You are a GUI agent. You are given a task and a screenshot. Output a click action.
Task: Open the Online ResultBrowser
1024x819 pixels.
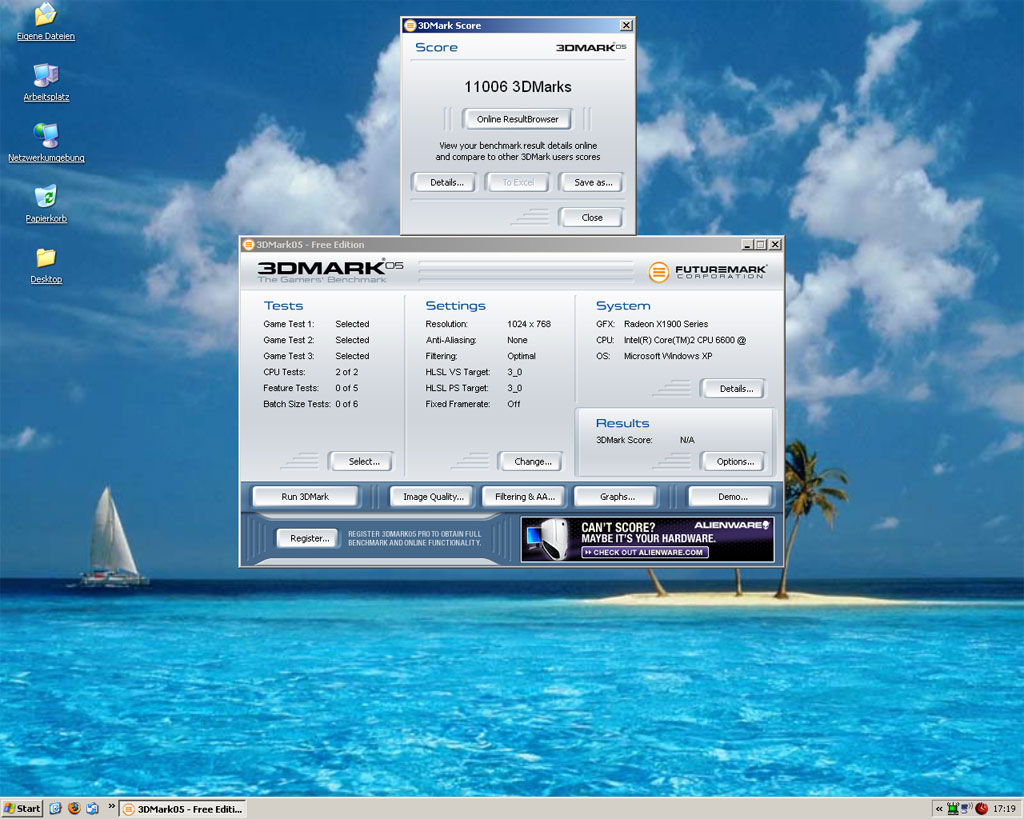point(517,119)
